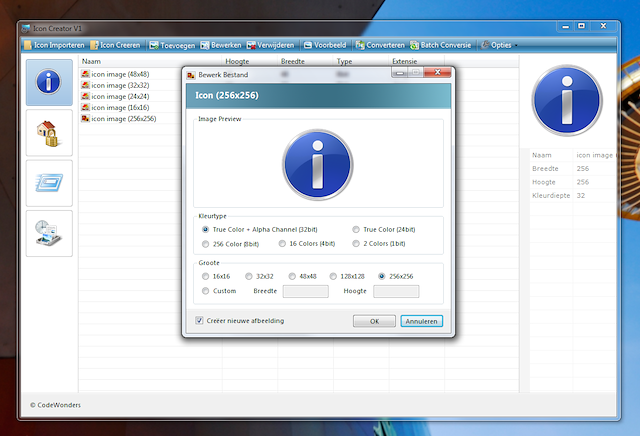Select the house with padlock icon thumbnail
640x436 pixels.
coord(49,133)
